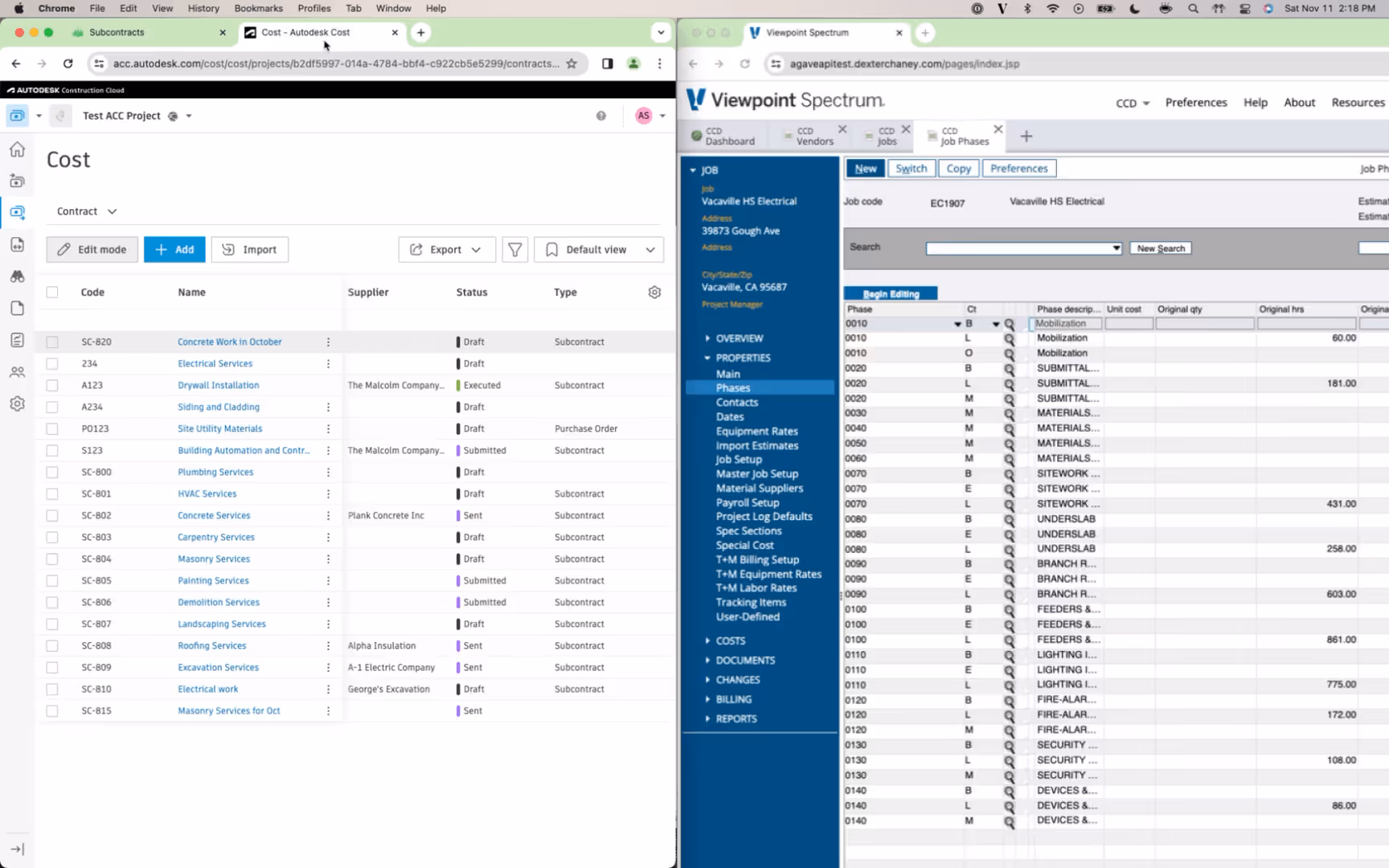Click the help question mark icon in Autodesk

600,116
